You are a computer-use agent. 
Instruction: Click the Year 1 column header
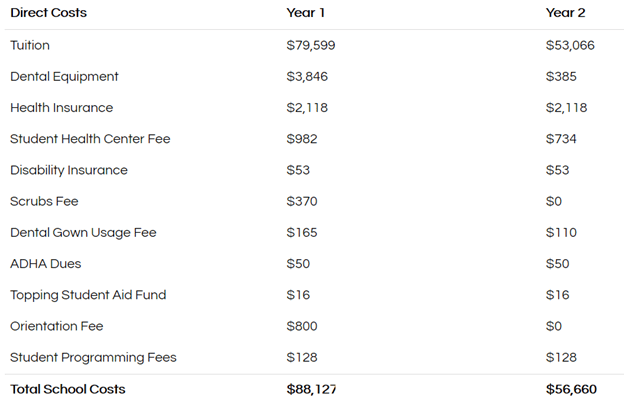[x=305, y=13]
